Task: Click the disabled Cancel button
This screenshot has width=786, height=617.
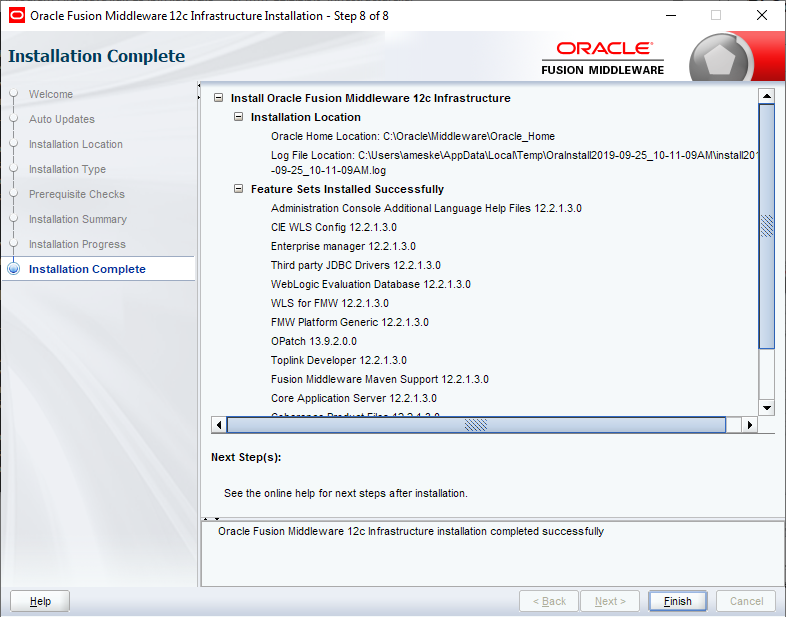Action: (x=746, y=601)
